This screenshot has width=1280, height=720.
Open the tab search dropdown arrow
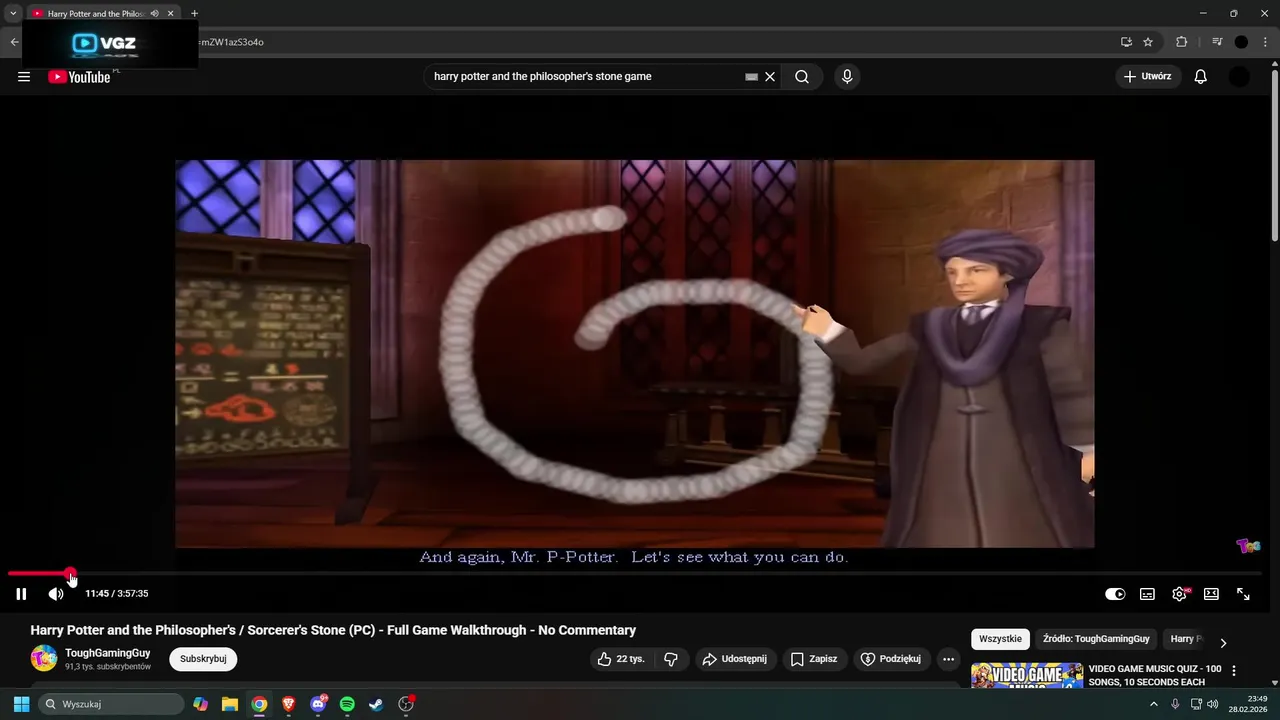(x=13, y=14)
